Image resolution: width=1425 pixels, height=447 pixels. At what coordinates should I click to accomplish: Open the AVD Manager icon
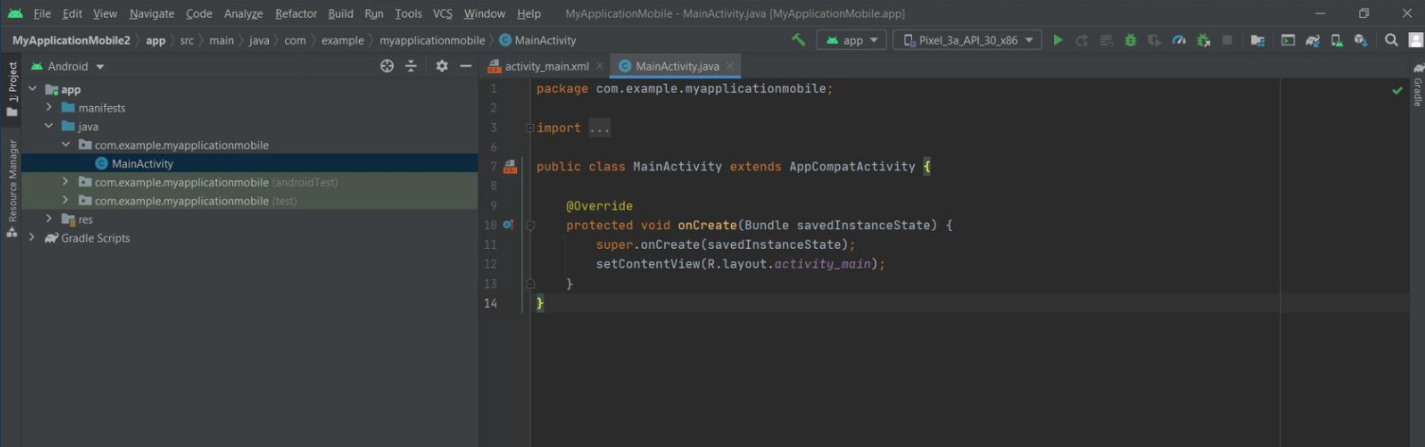coord(1336,40)
